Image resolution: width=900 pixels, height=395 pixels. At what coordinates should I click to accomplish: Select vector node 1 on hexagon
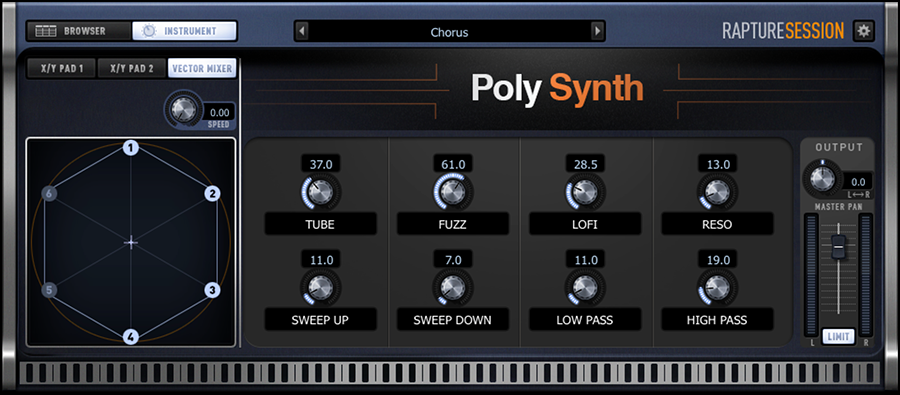click(x=131, y=149)
